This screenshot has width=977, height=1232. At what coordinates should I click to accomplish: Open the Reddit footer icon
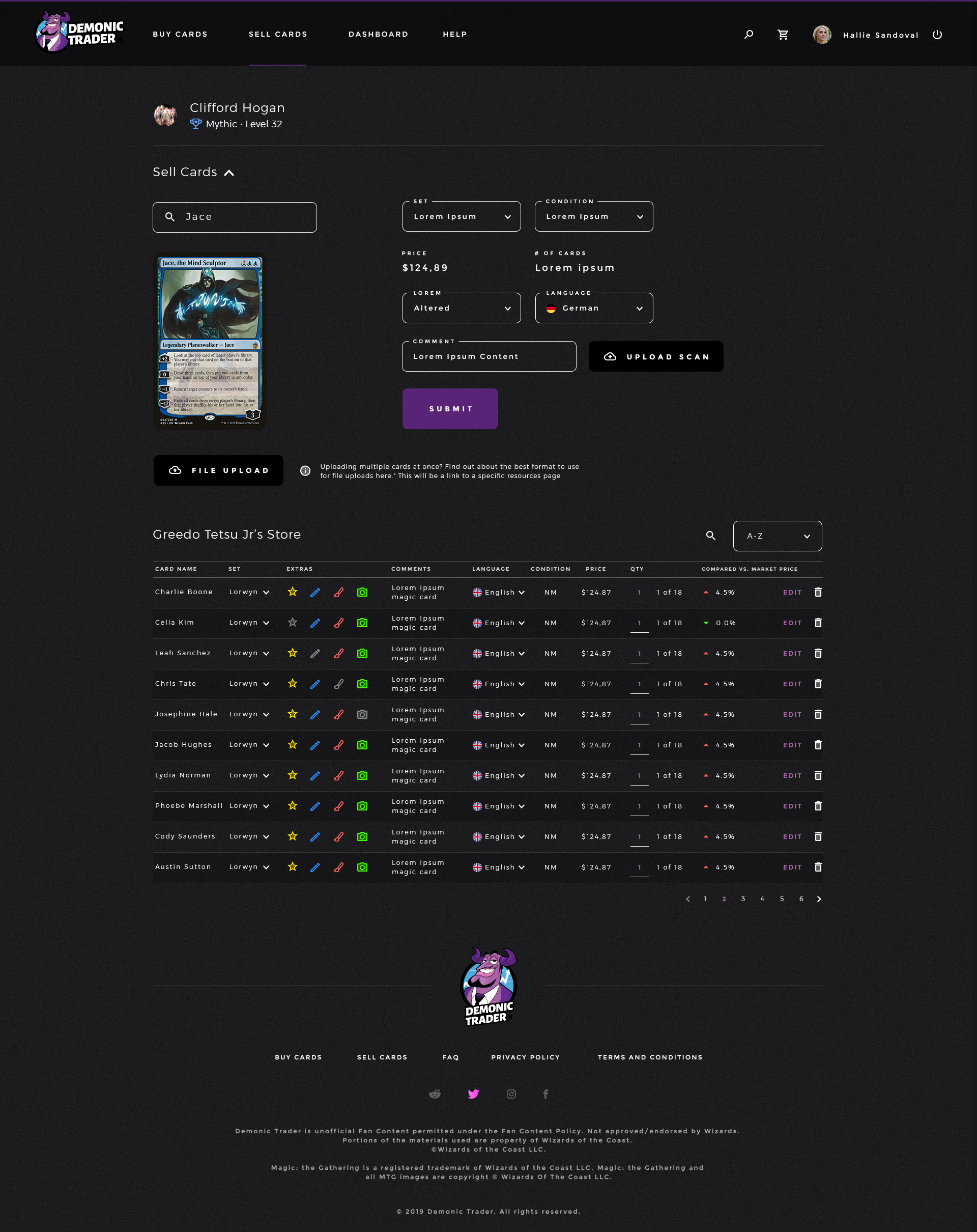(x=435, y=1094)
